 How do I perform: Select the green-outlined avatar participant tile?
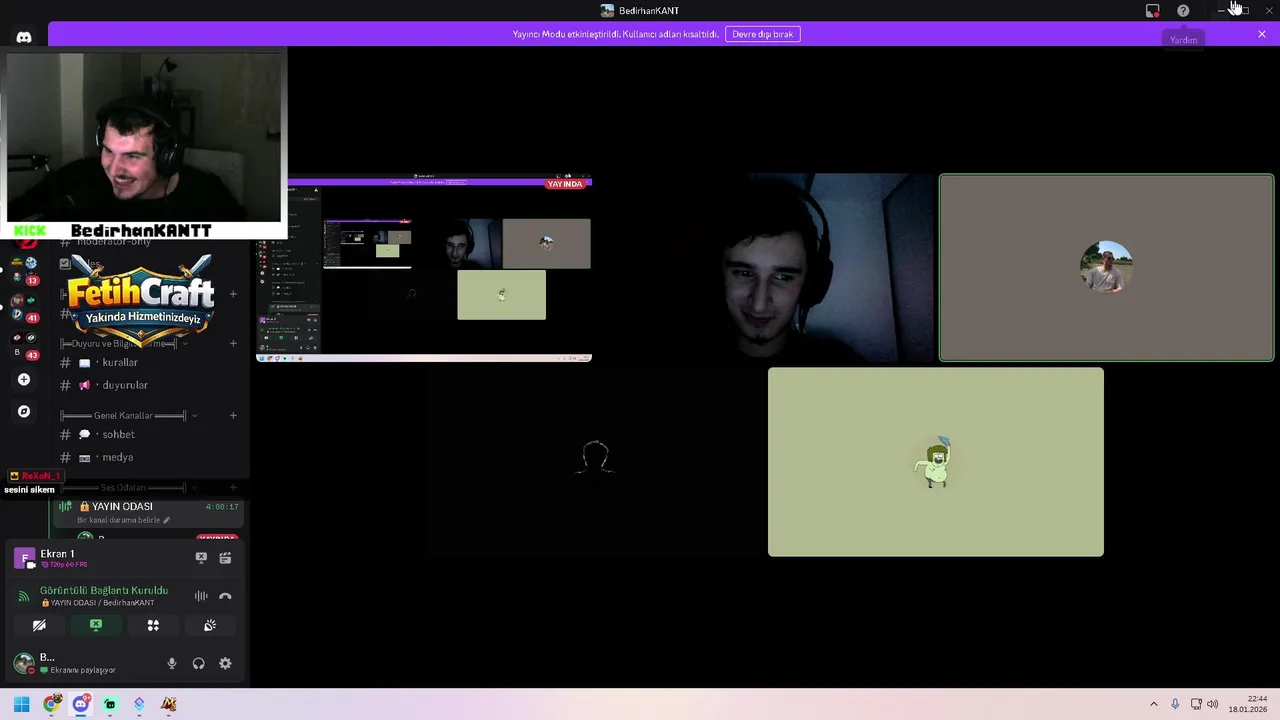(x=1106, y=268)
